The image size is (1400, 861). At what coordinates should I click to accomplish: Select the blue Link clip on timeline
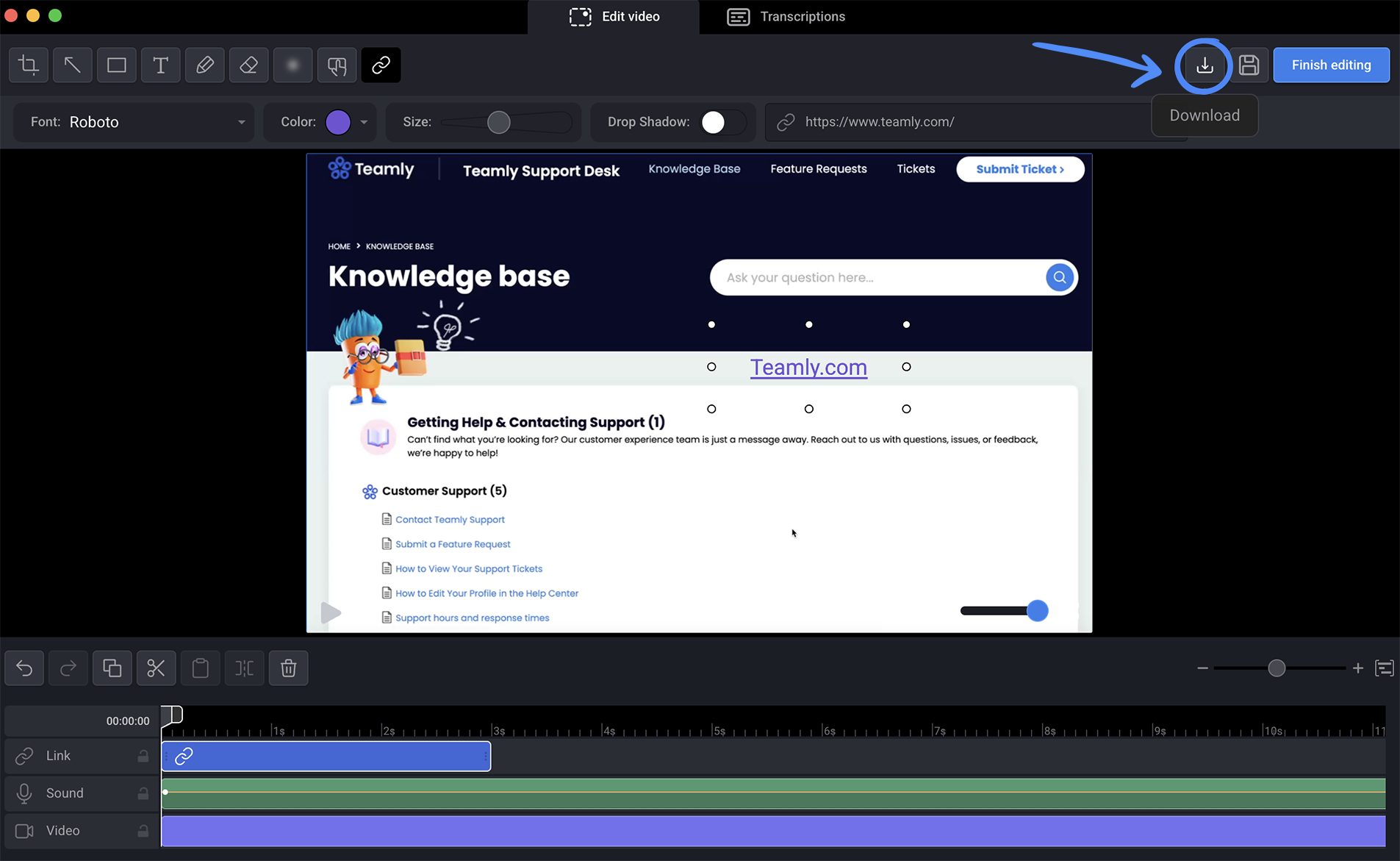coord(326,756)
